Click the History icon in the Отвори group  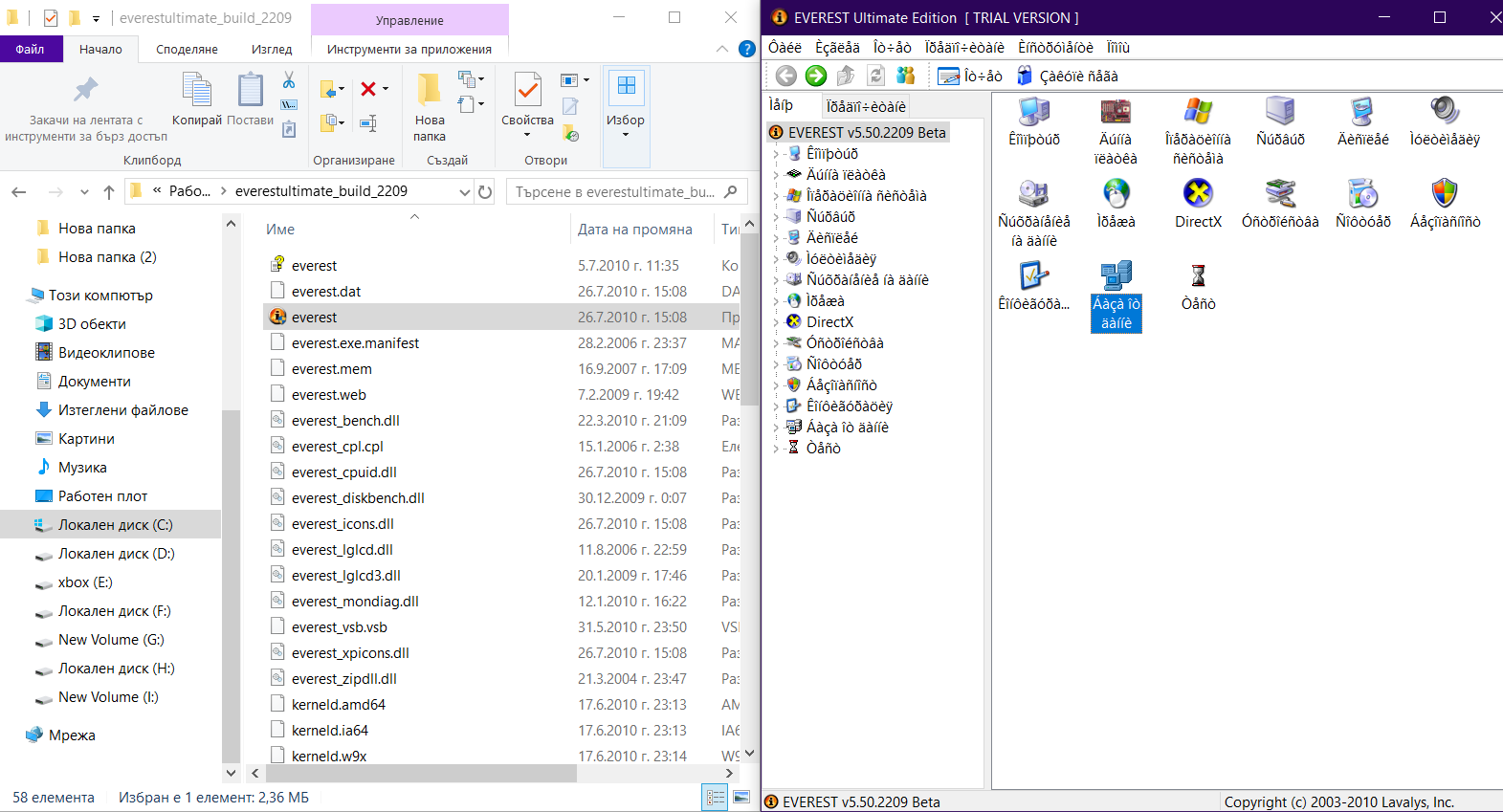click(x=571, y=133)
